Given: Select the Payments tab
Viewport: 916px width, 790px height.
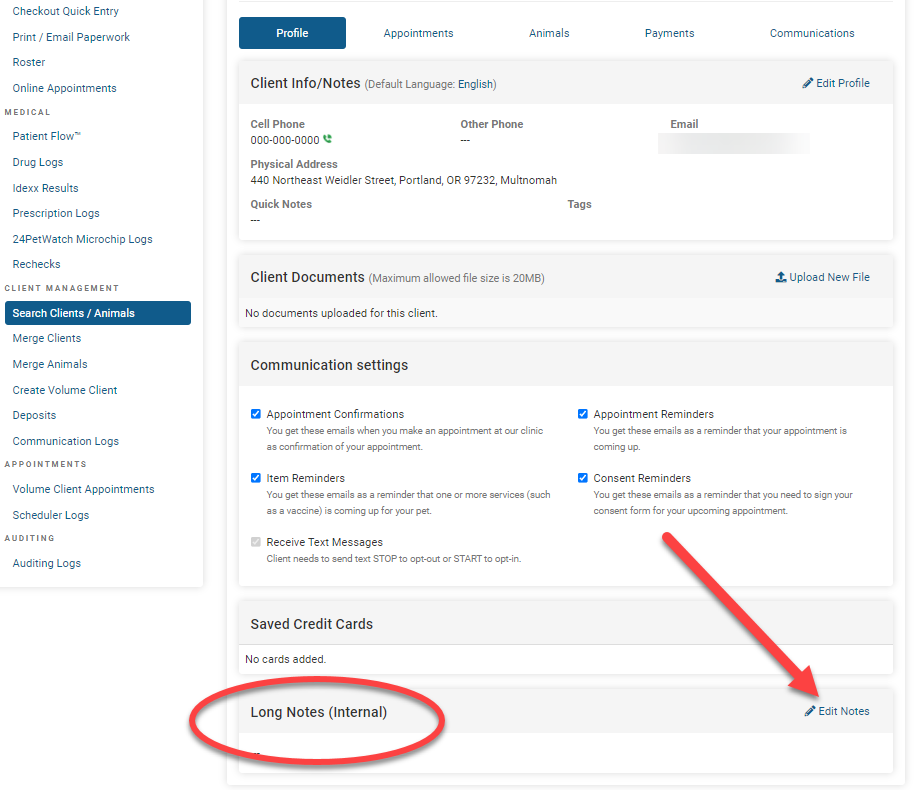Looking at the screenshot, I should tap(669, 33).
